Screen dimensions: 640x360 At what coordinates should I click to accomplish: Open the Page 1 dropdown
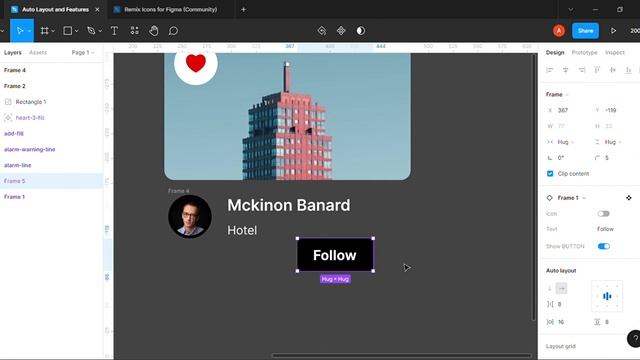coord(83,53)
